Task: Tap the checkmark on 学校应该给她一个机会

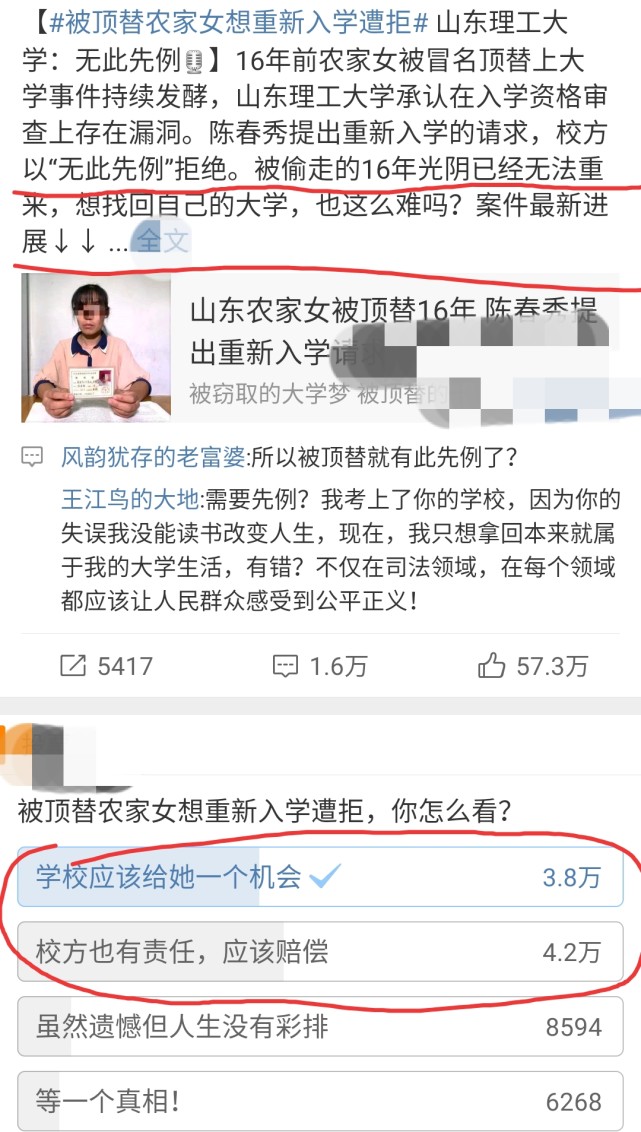Action: click(325, 877)
